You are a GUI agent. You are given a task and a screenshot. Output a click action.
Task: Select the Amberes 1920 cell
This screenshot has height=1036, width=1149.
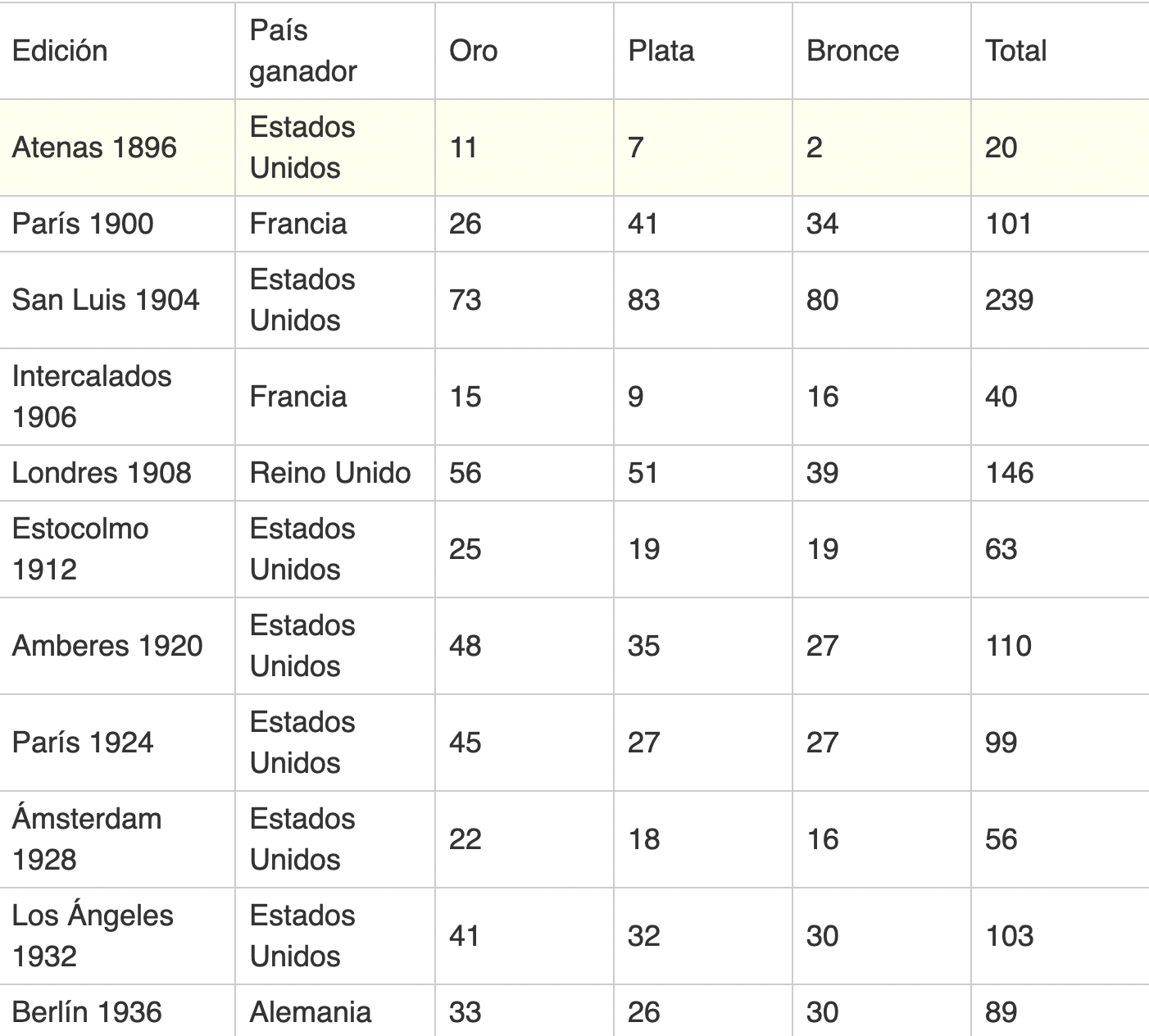click(117, 646)
